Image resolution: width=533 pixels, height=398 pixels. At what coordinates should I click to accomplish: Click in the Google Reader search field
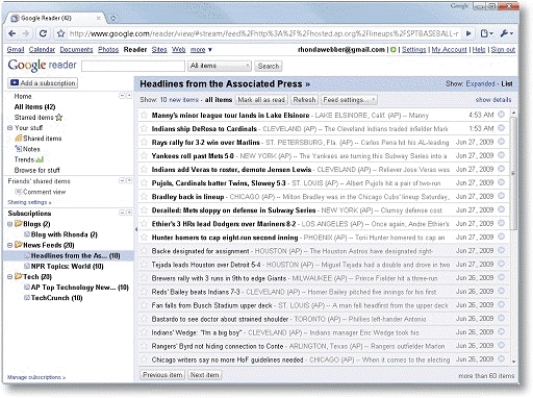133,66
